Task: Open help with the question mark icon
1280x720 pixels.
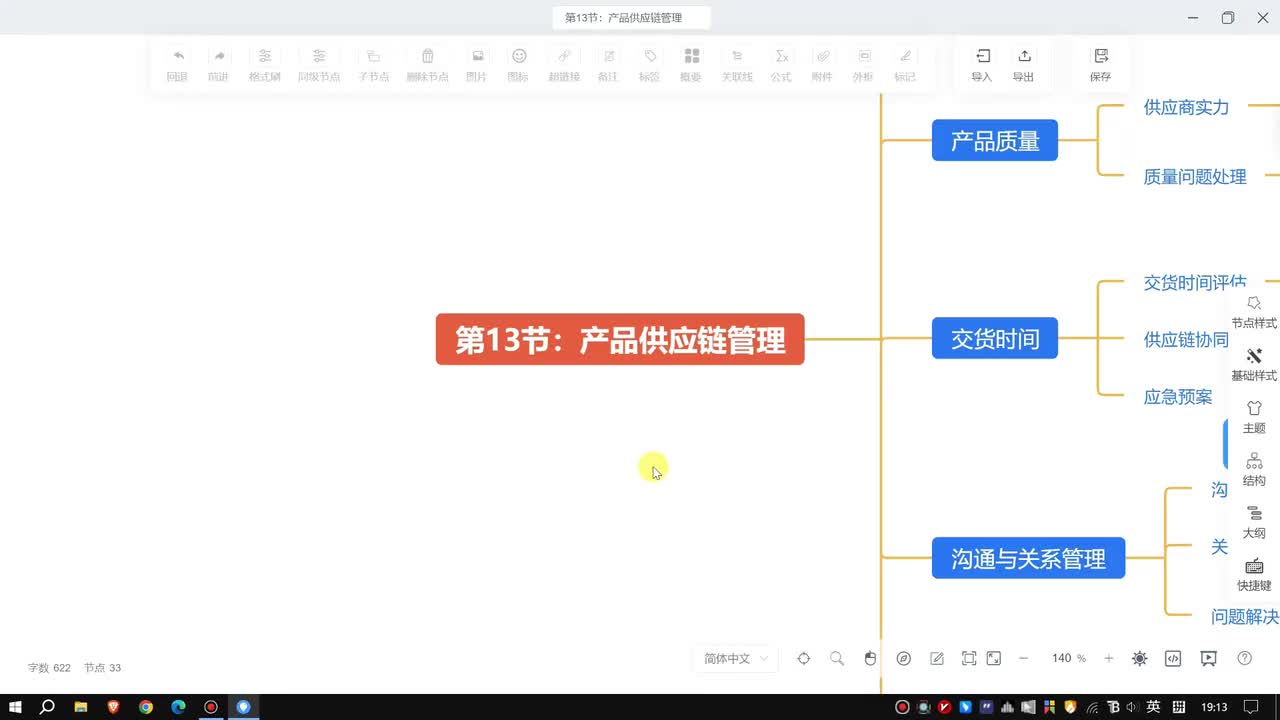Action: [x=1245, y=658]
